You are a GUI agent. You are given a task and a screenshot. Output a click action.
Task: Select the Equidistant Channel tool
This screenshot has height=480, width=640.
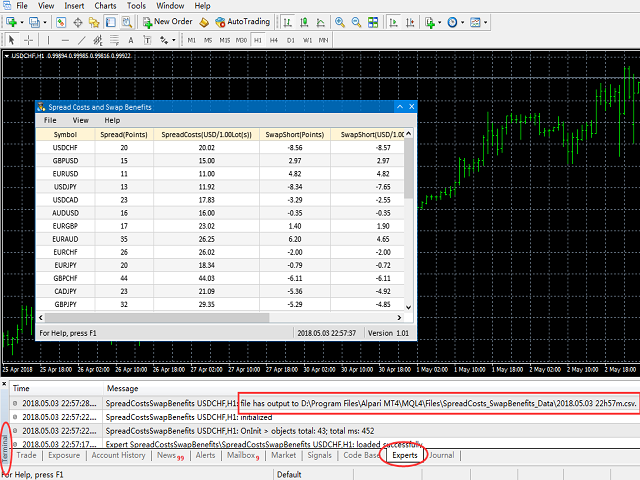(x=98, y=40)
